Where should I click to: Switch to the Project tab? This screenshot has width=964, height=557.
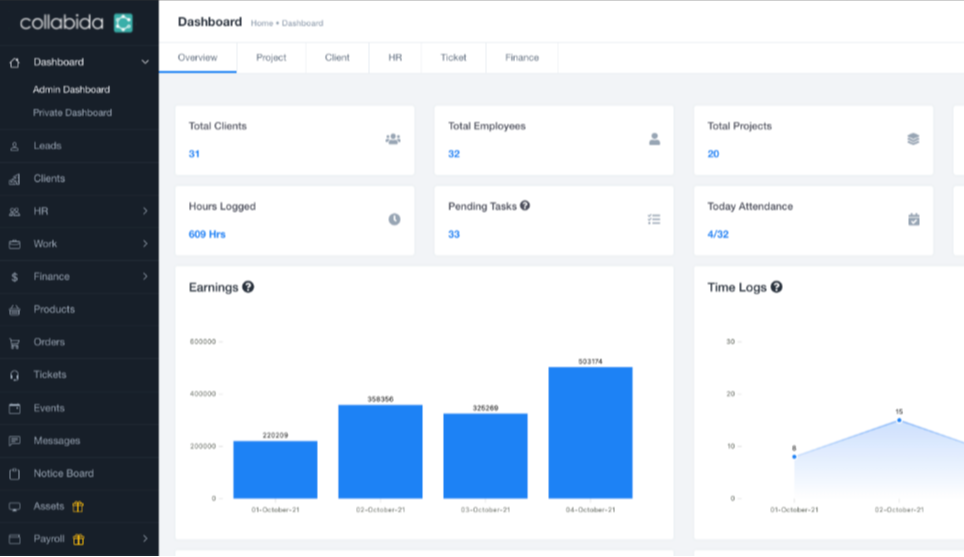point(271,58)
